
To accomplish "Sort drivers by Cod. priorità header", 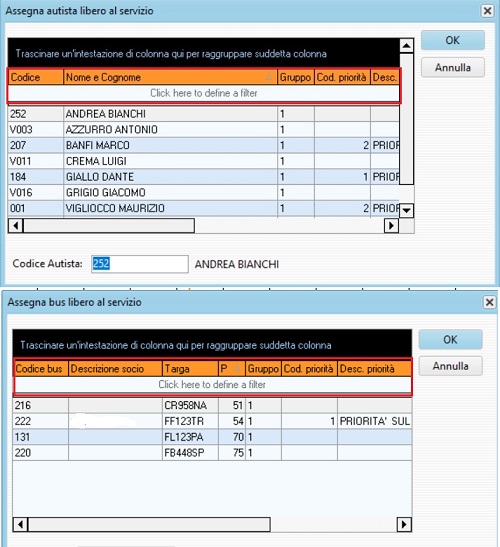I will click(342, 77).
